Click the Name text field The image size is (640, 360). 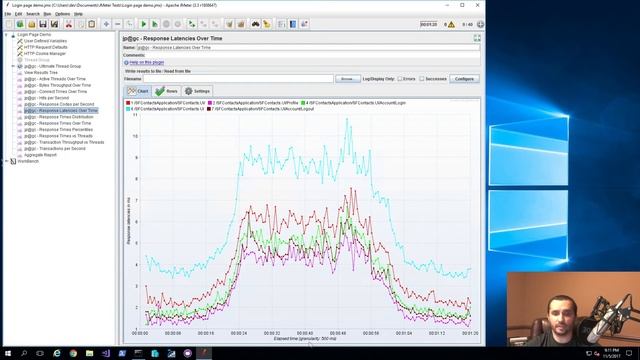pos(308,48)
